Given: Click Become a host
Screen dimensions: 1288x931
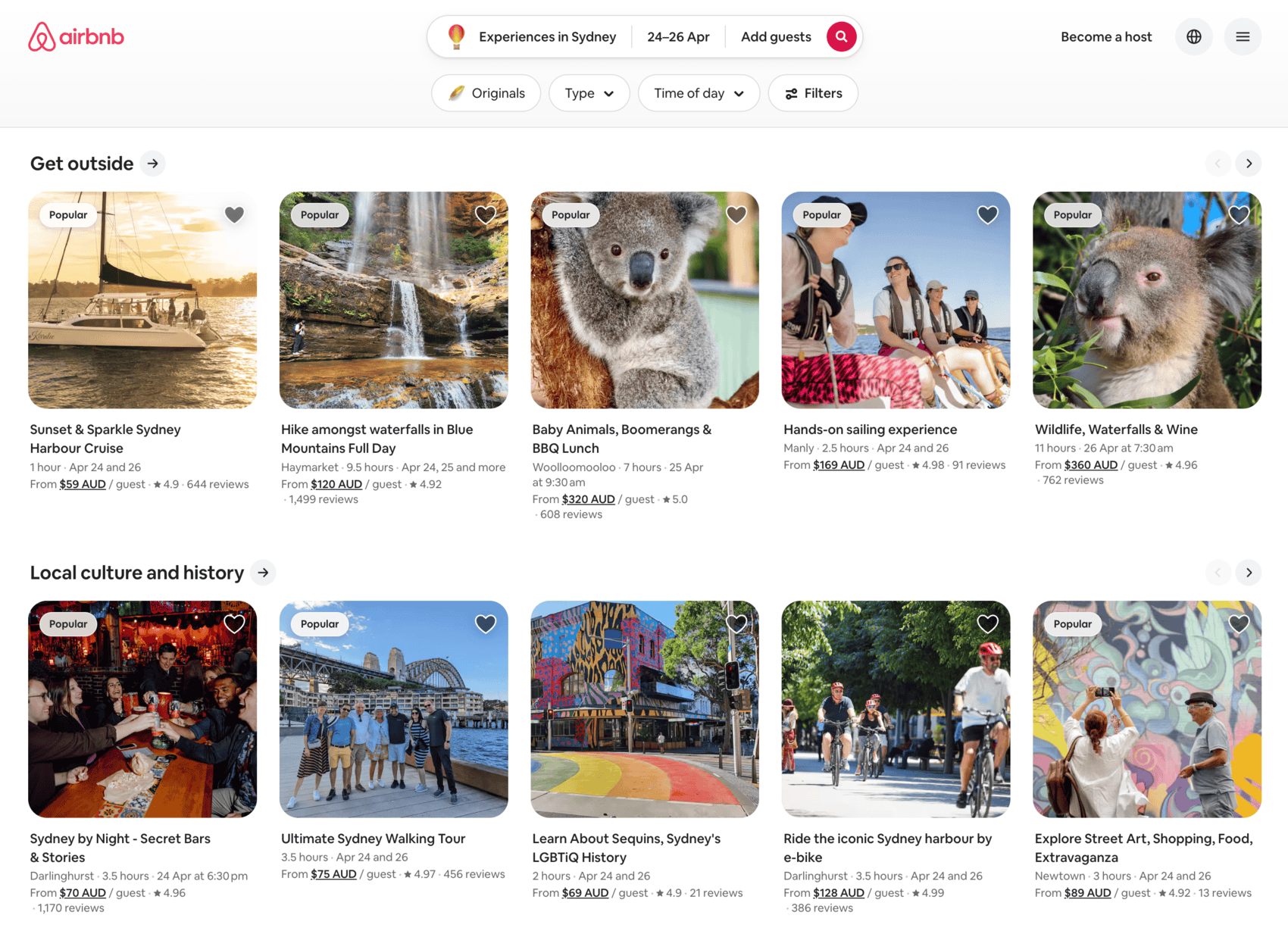Looking at the screenshot, I should [x=1106, y=36].
